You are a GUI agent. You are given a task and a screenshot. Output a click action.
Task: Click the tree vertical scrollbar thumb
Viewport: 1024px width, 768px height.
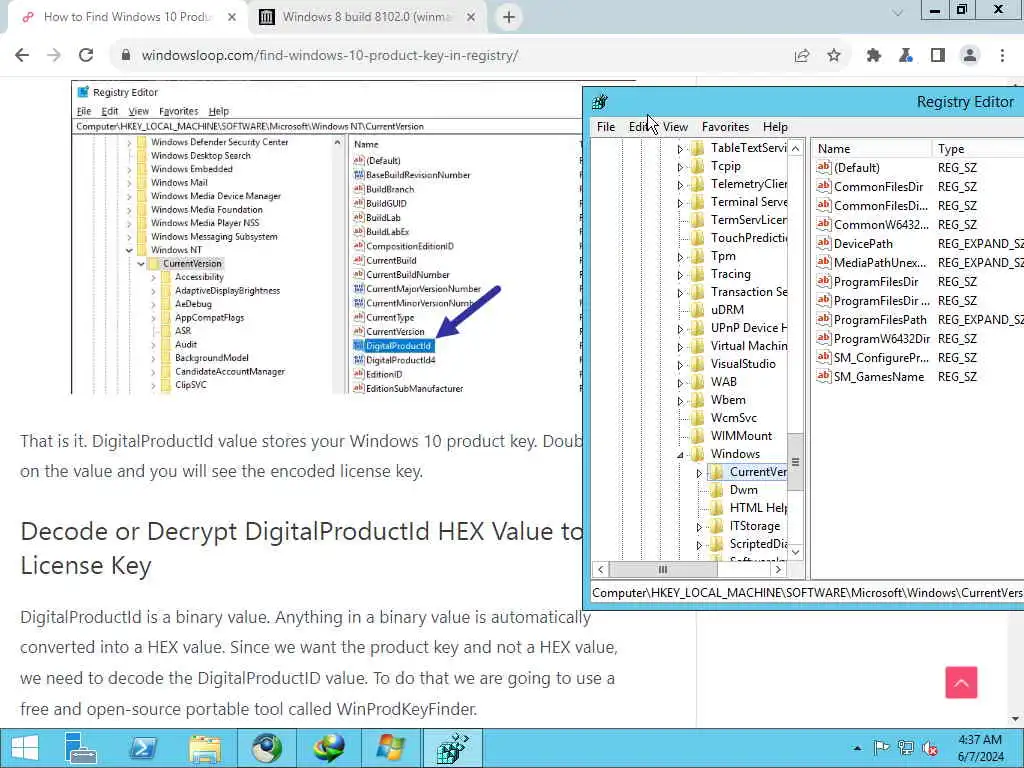[795, 462]
